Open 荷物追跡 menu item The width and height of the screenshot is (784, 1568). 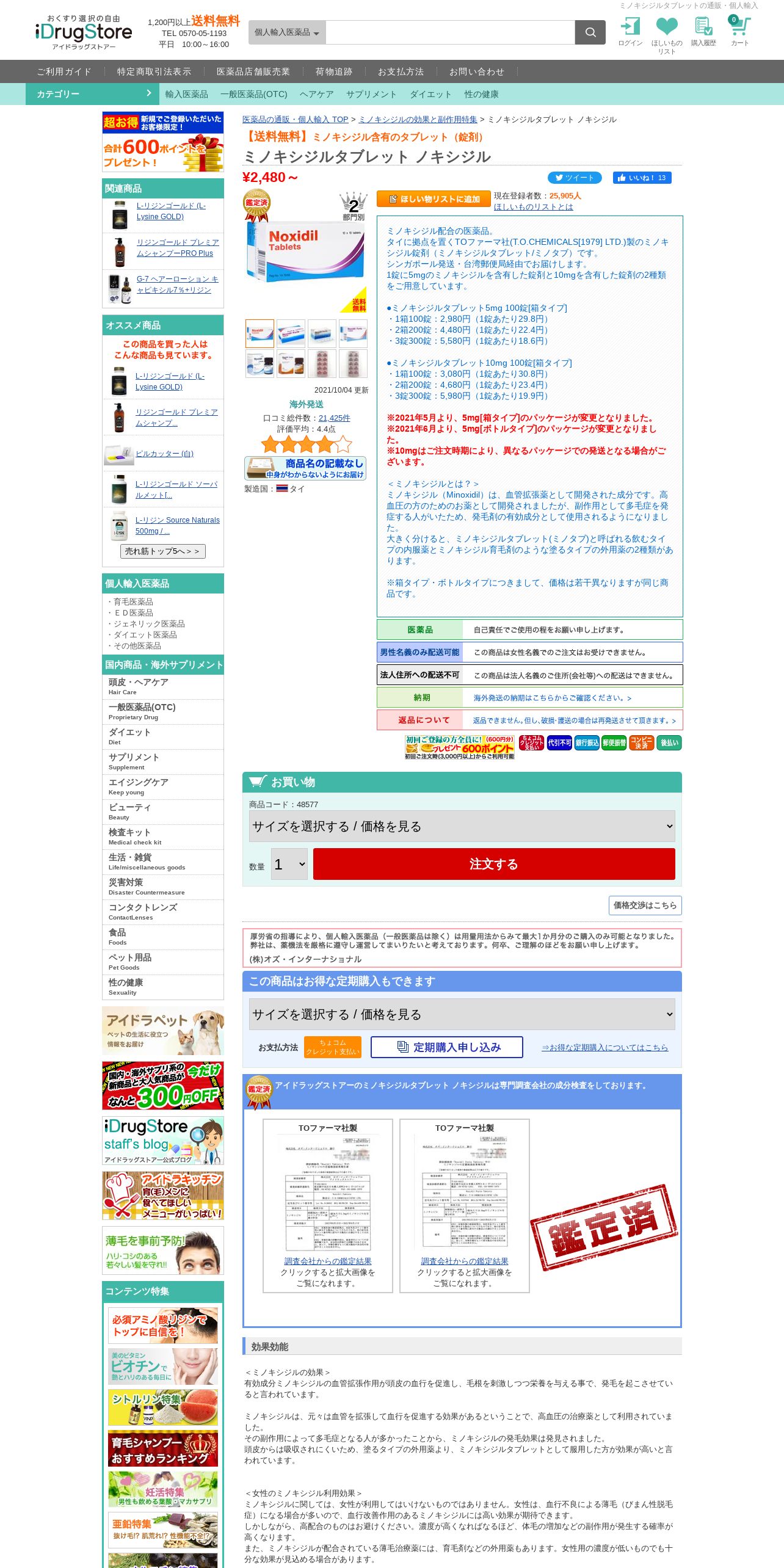click(334, 71)
